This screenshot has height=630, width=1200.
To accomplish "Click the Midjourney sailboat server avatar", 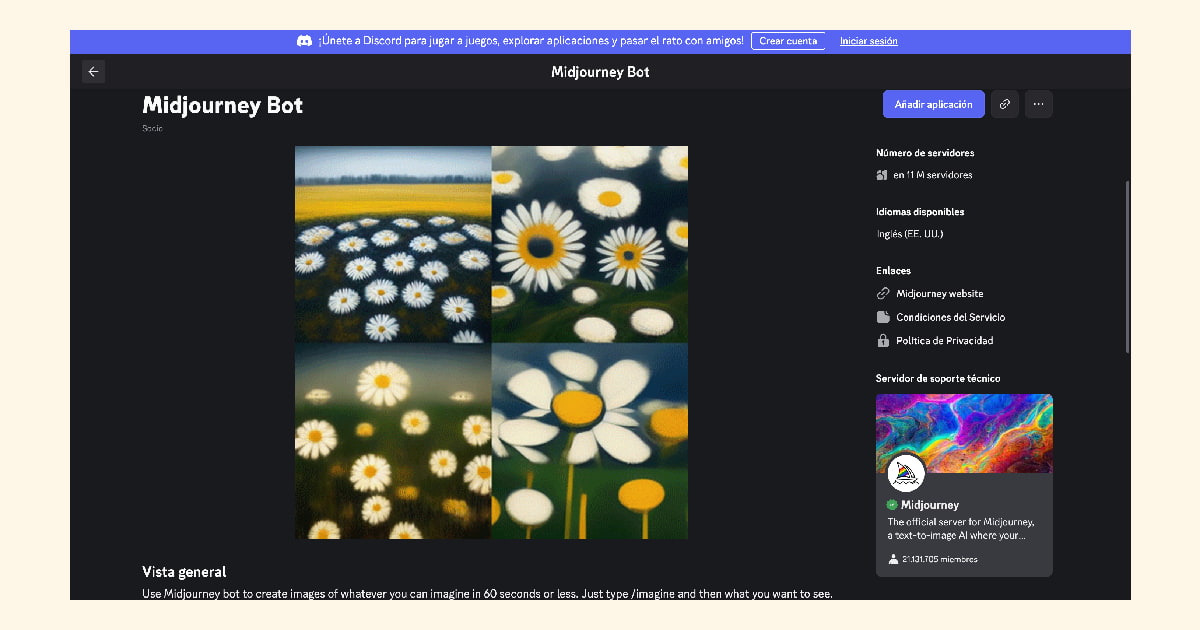I will (906, 472).
